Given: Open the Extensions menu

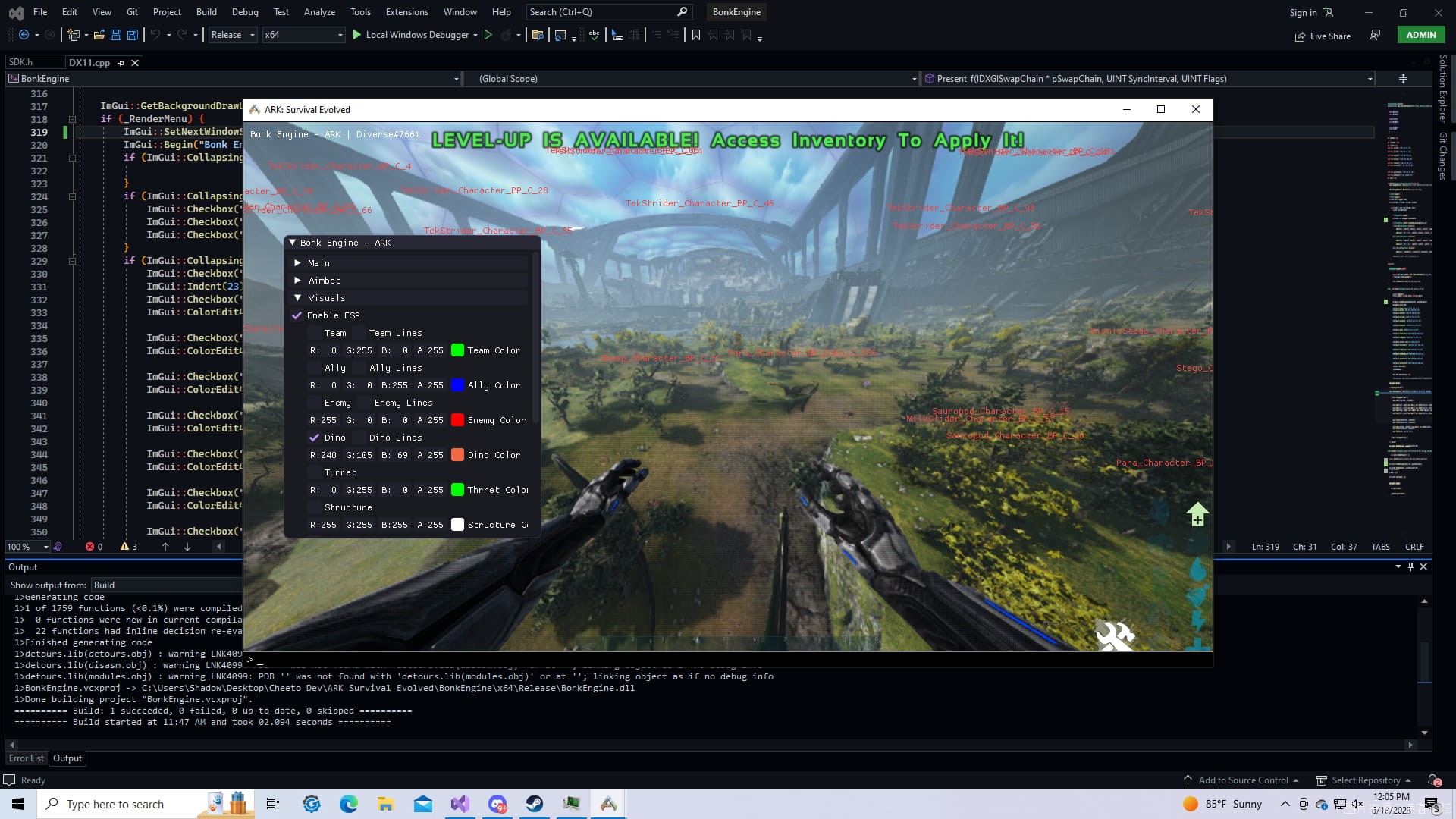Looking at the screenshot, I should click(407, 12).
